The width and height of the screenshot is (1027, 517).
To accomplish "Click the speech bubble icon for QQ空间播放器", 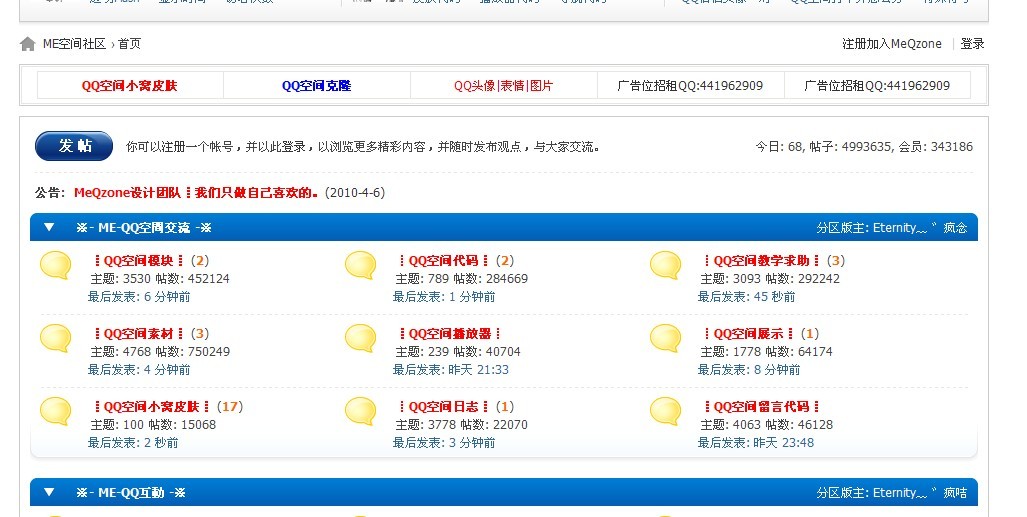I will [360, 339].
